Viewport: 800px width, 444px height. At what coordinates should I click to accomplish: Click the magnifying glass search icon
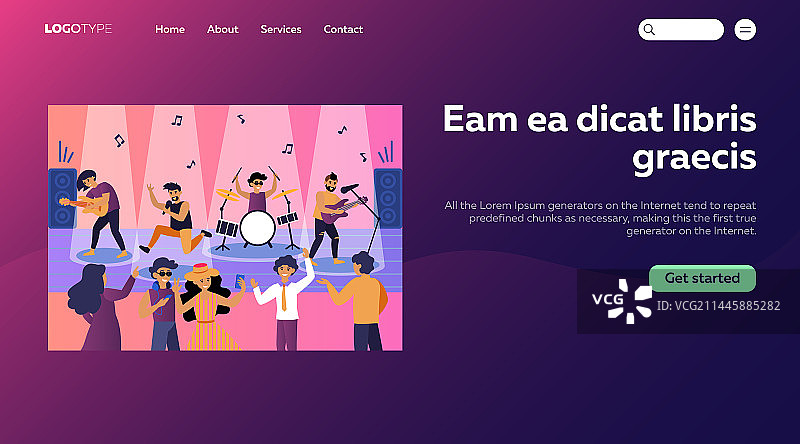649,30
